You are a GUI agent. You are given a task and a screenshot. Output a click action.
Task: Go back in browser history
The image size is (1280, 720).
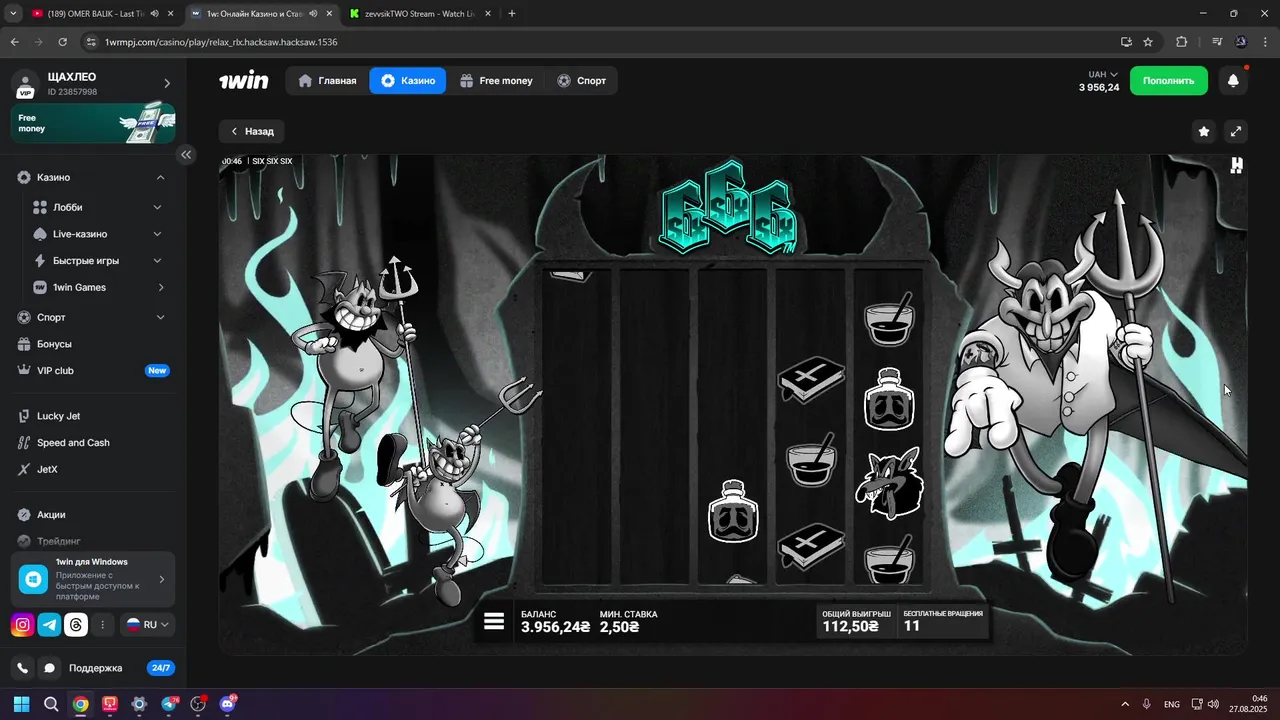click(14, 42)
